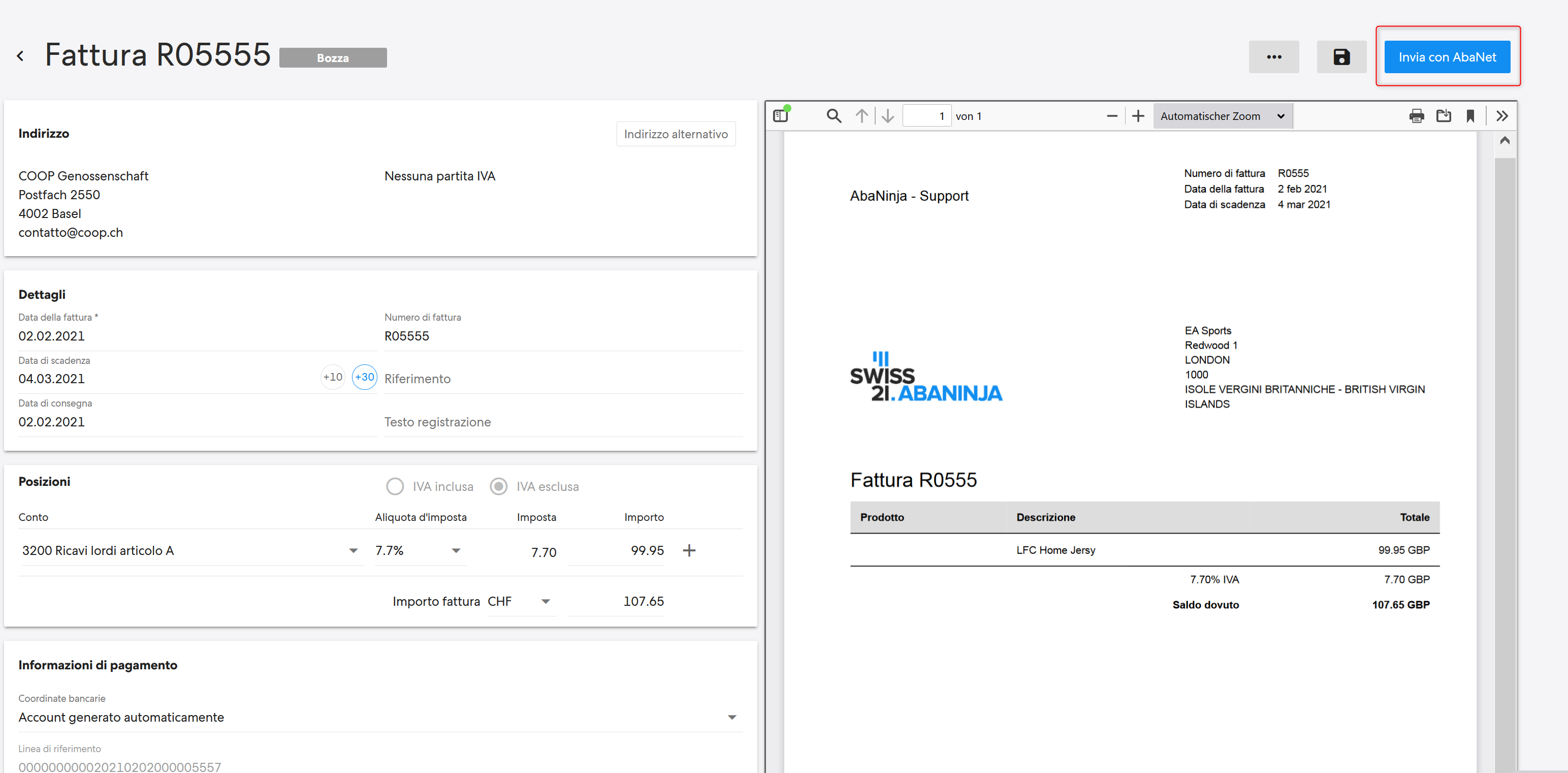Open the three-dots more options menu
The height and width of the screenshot is (773, 1568).
pyautogui.click(x=1273, y=56)
